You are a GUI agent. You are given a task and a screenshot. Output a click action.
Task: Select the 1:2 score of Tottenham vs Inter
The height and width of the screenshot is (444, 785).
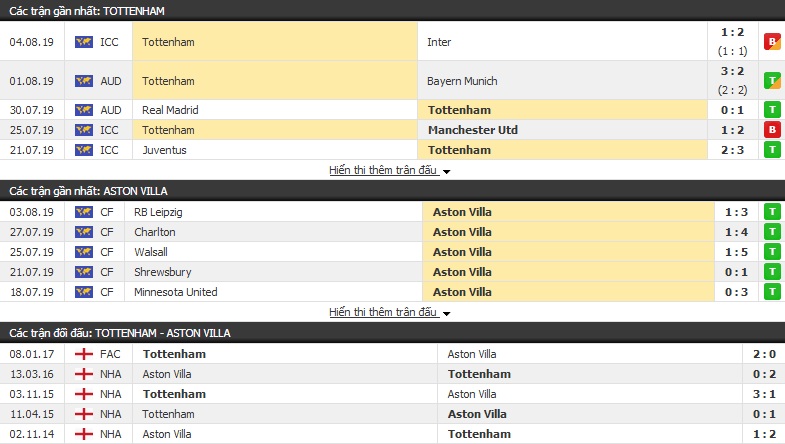coord(732,33)
